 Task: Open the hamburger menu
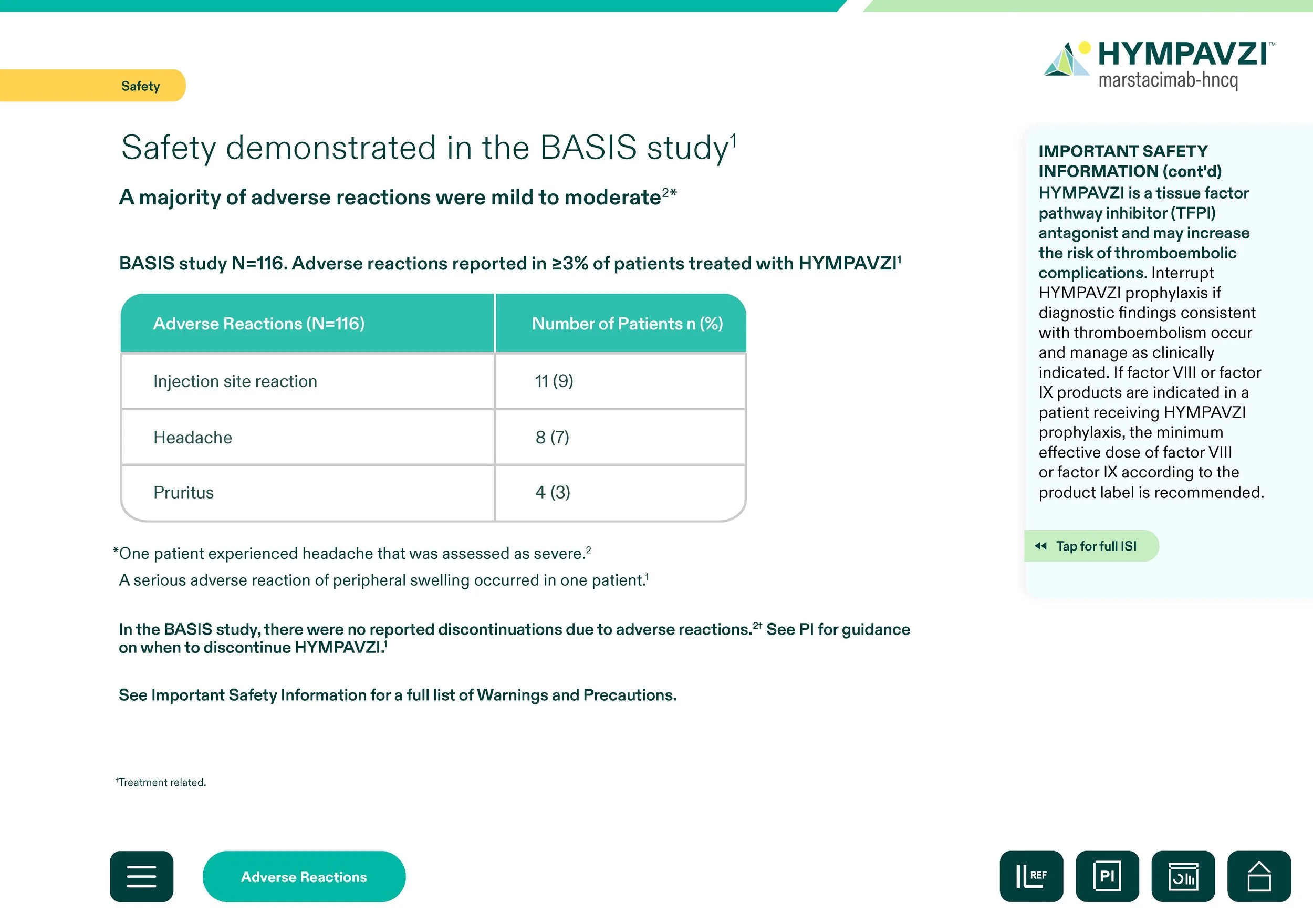(x=141, y=876)
